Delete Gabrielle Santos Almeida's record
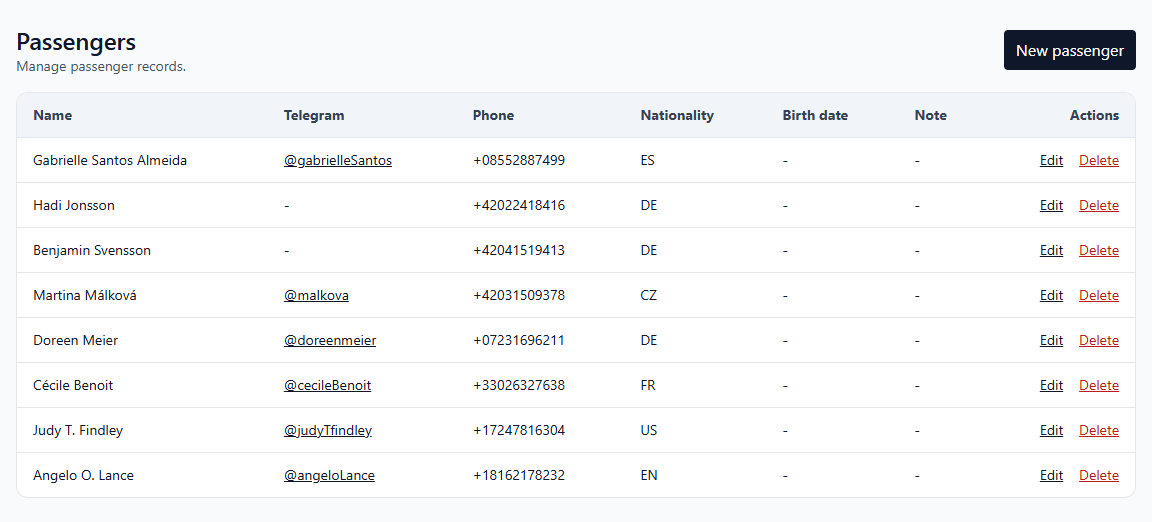 [1098, 160]
